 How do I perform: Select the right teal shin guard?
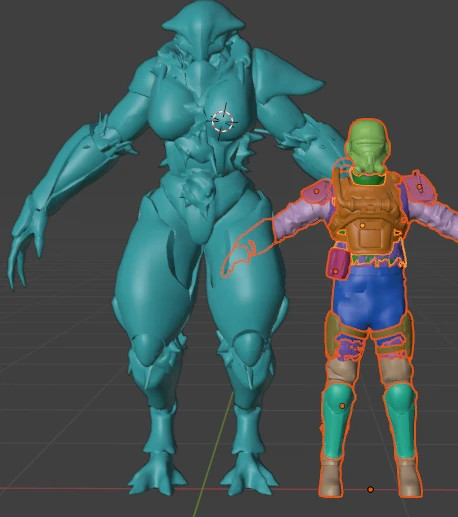pos(400,421)
